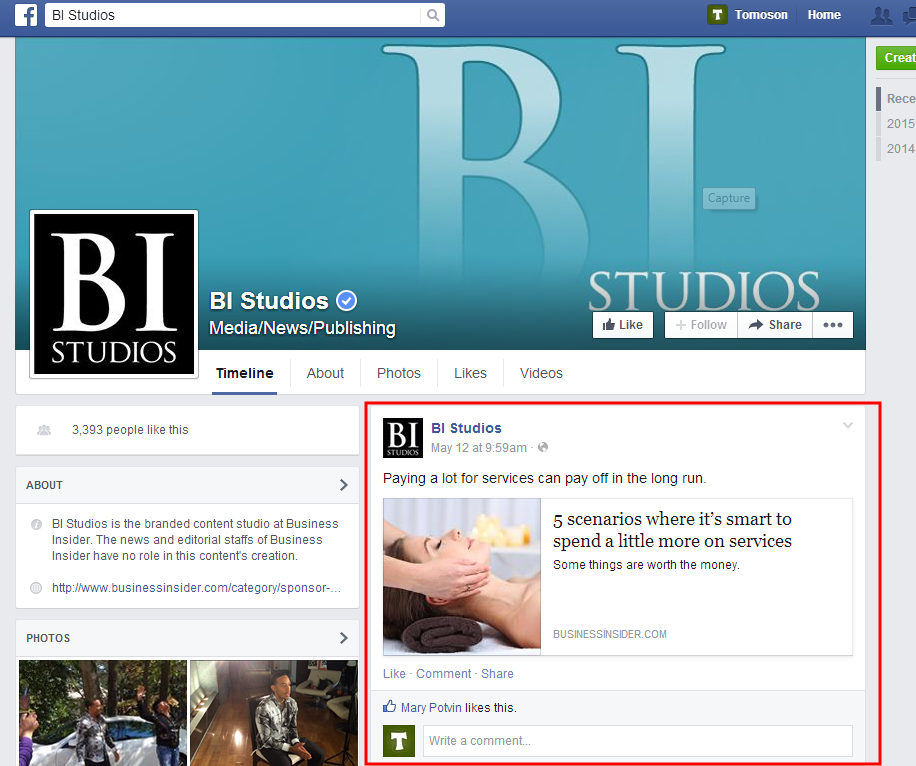Follow the BI Studios page
Viewport: 916px width, 766px height.
click(x=701, y=325)
